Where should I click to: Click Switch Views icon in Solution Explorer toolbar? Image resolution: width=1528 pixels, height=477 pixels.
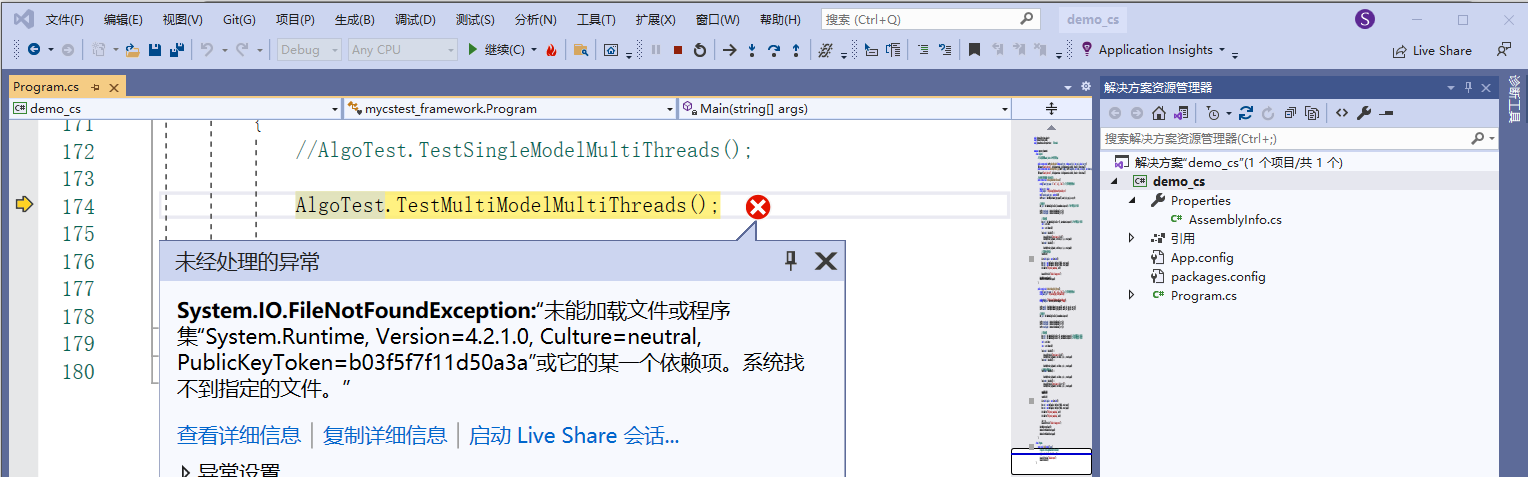(1181, 113)
